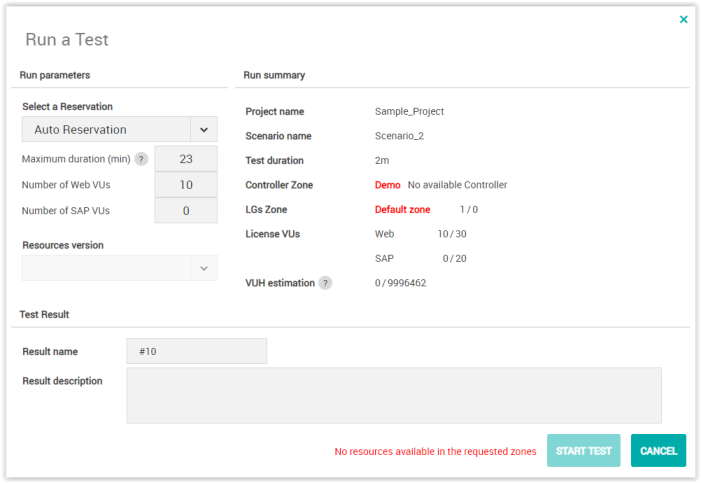Close the Run a Test dialog
Image resolution: width=701 pixels, height=483 pixels.
pyautogui.click(x=684, y=19)
